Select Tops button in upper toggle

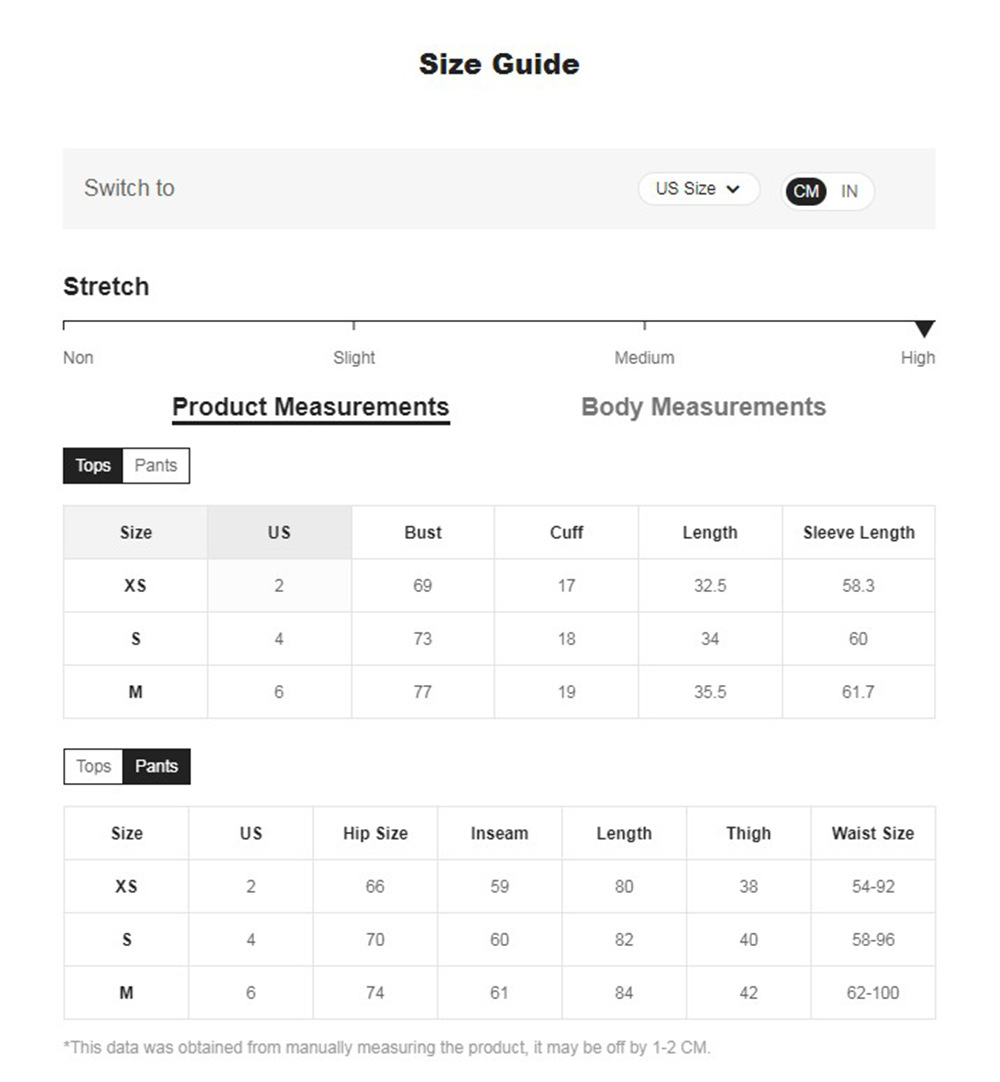[93, 466]
